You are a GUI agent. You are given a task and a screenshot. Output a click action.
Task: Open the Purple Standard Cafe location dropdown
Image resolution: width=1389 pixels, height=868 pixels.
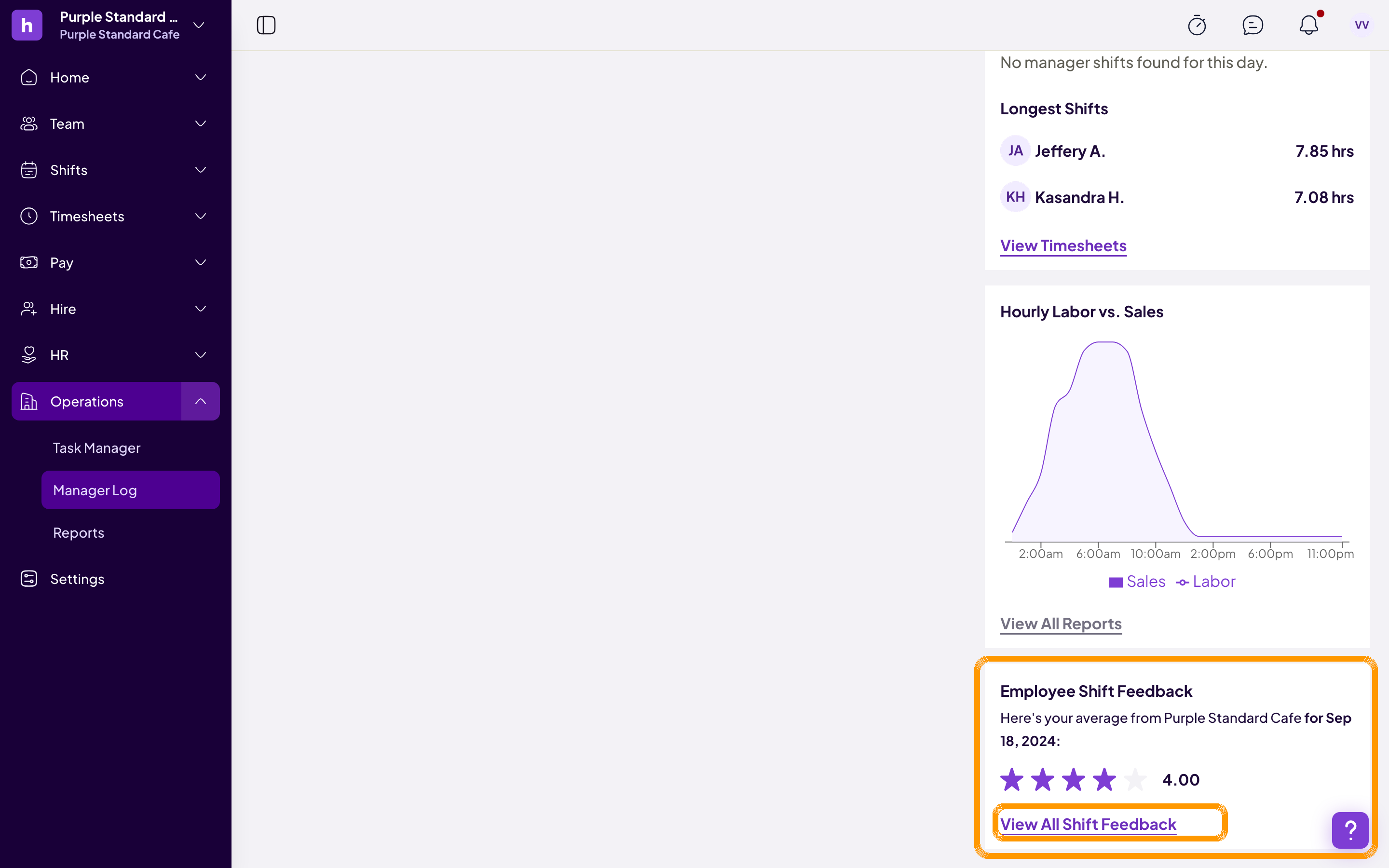(x=199, y=25)
